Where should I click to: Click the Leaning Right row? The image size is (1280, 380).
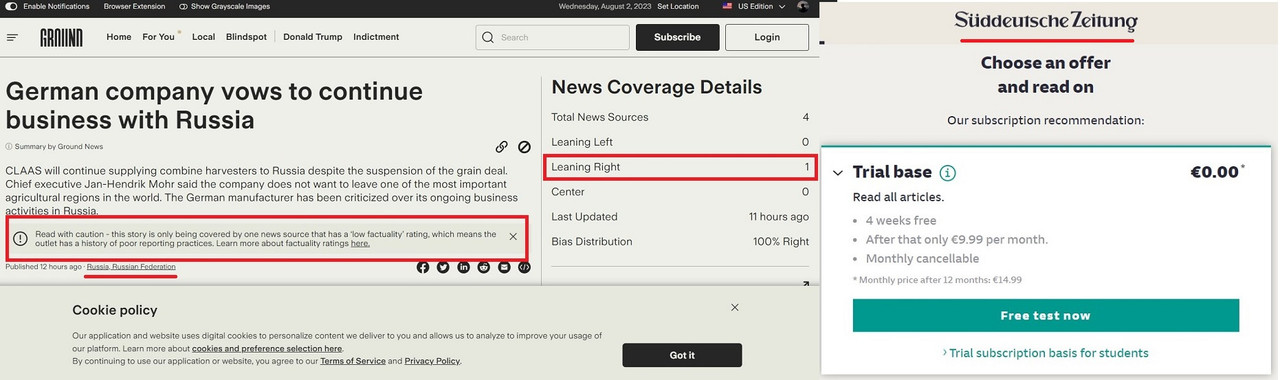(x=680, y=167)
